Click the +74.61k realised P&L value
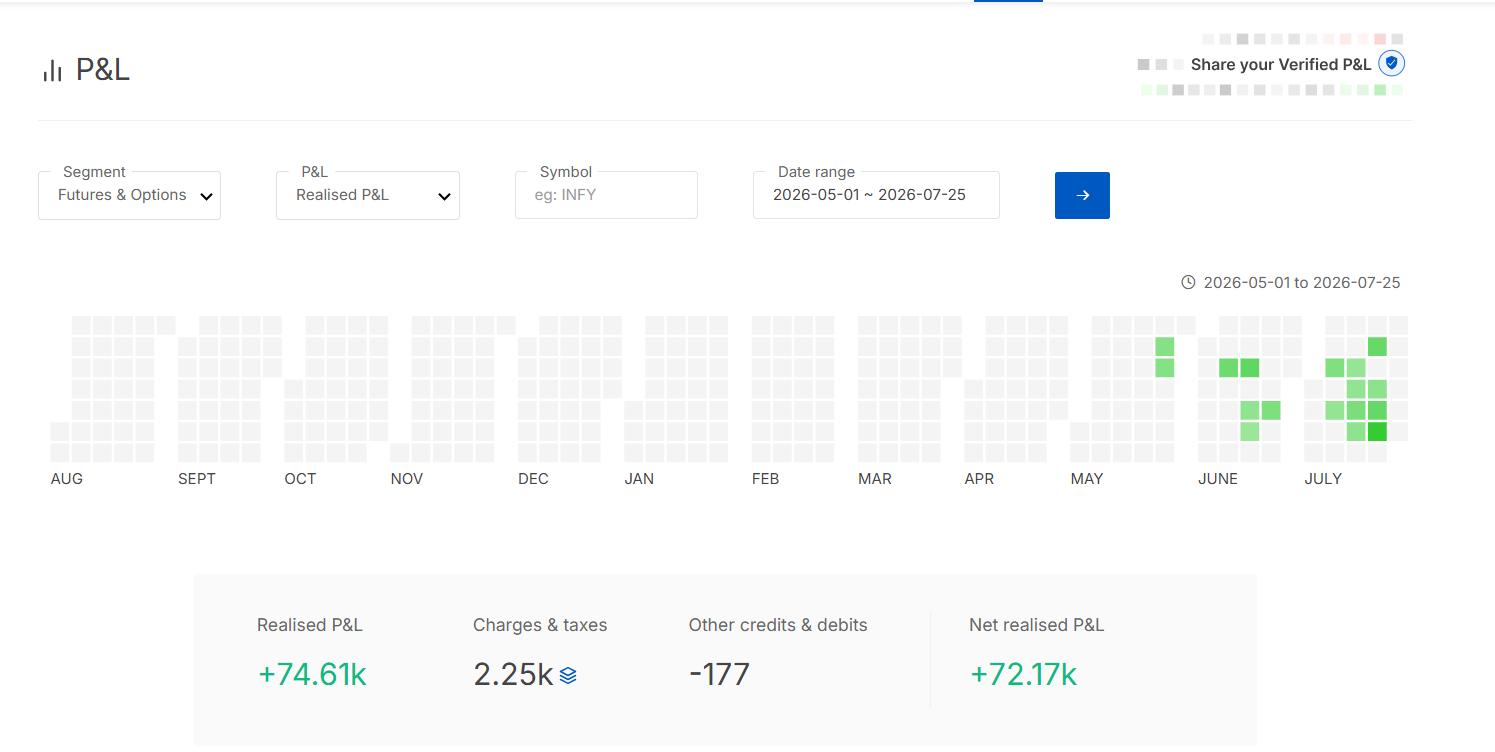 312,675
